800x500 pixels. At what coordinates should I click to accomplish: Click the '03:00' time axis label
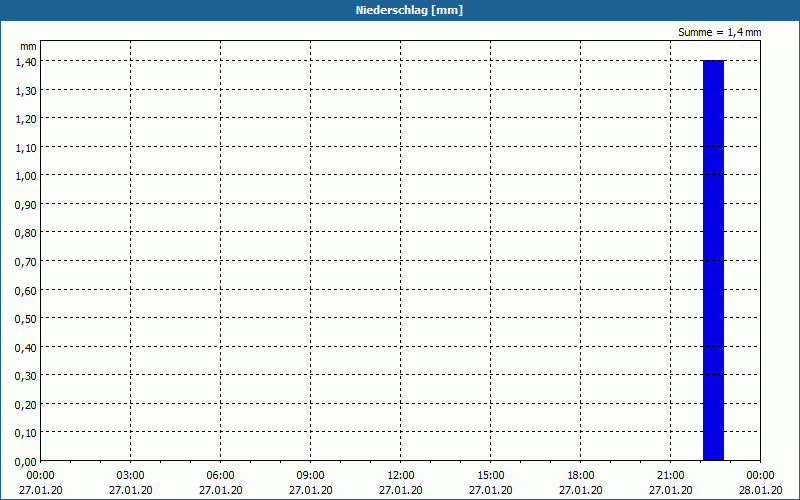pos(131,476)
